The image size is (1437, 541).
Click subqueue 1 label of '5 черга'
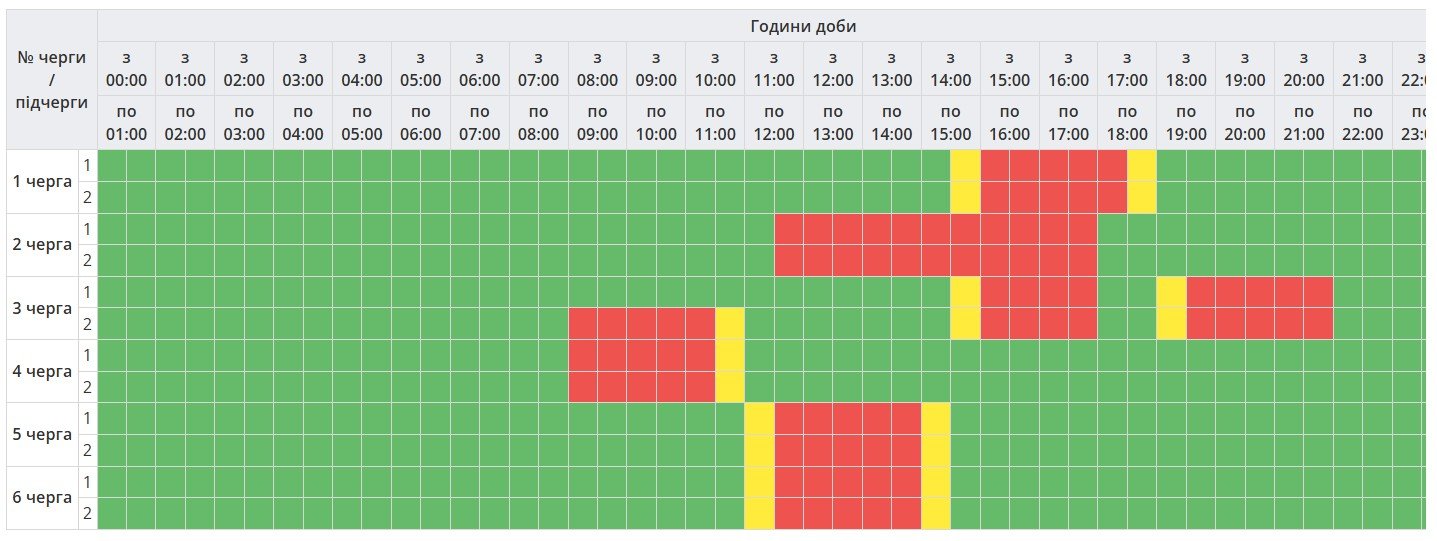click(88, 418)
